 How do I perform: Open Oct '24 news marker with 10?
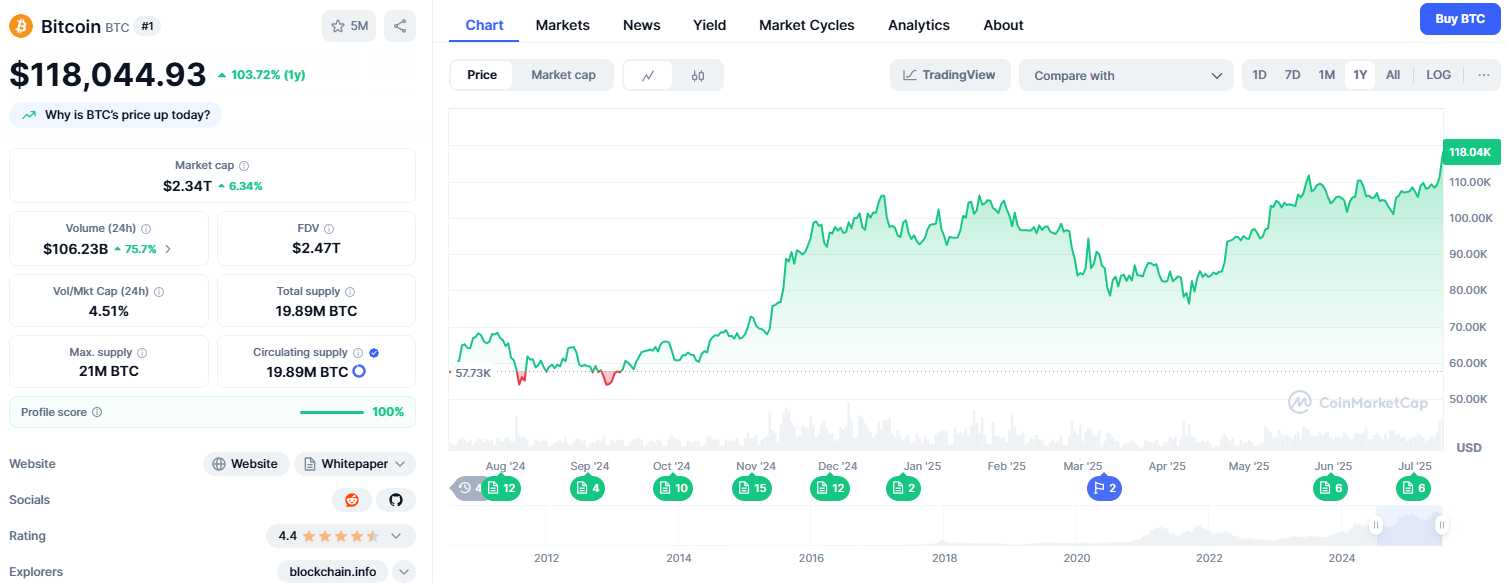click(x=673, y=488)
